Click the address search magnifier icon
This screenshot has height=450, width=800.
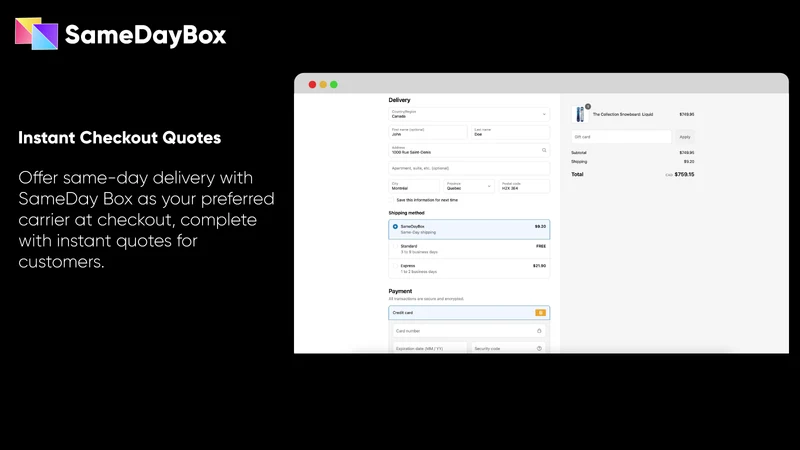coord(544,150)
